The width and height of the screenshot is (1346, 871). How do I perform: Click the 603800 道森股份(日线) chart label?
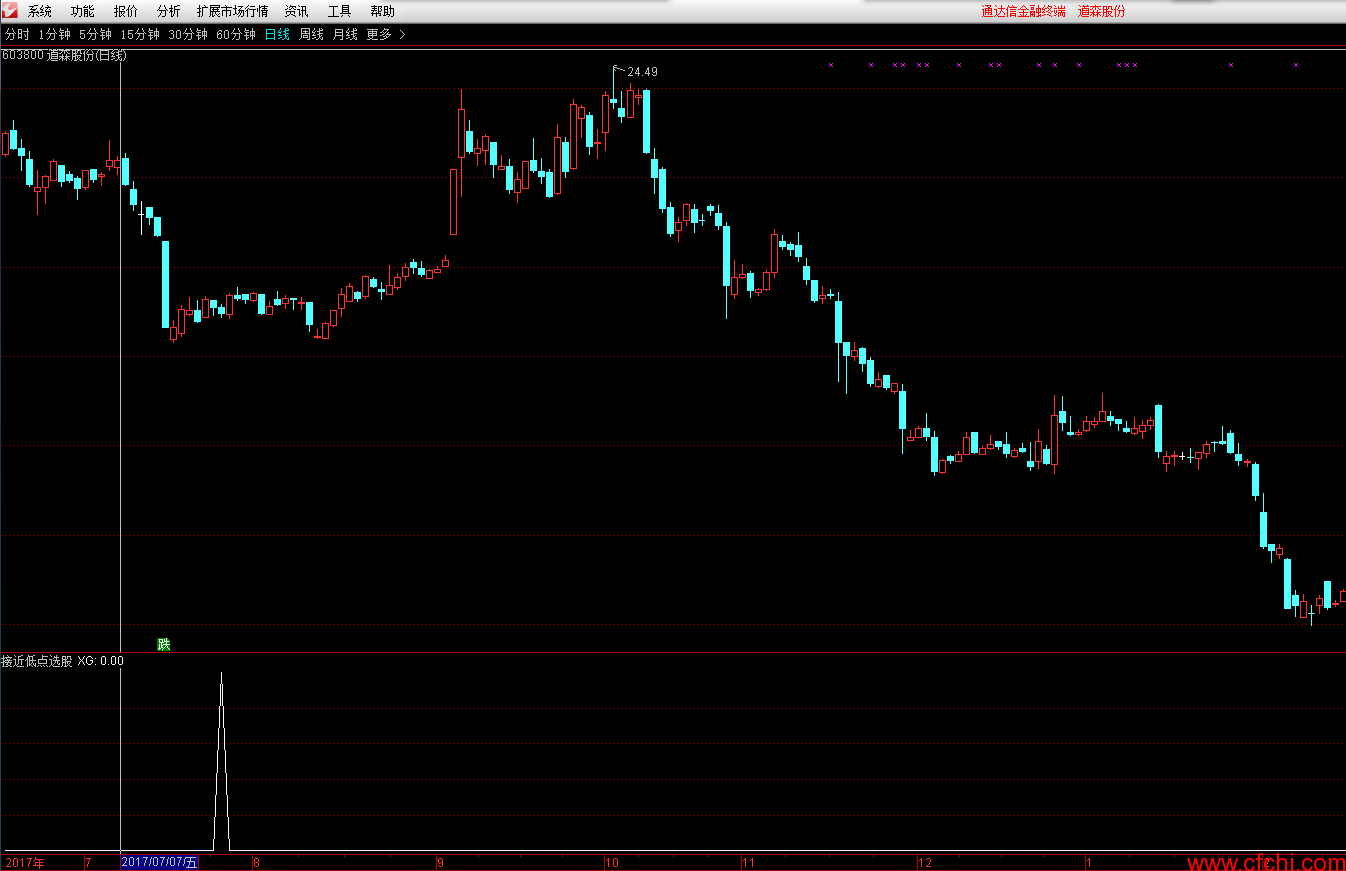pyautogui.click(x=65, y=56)
